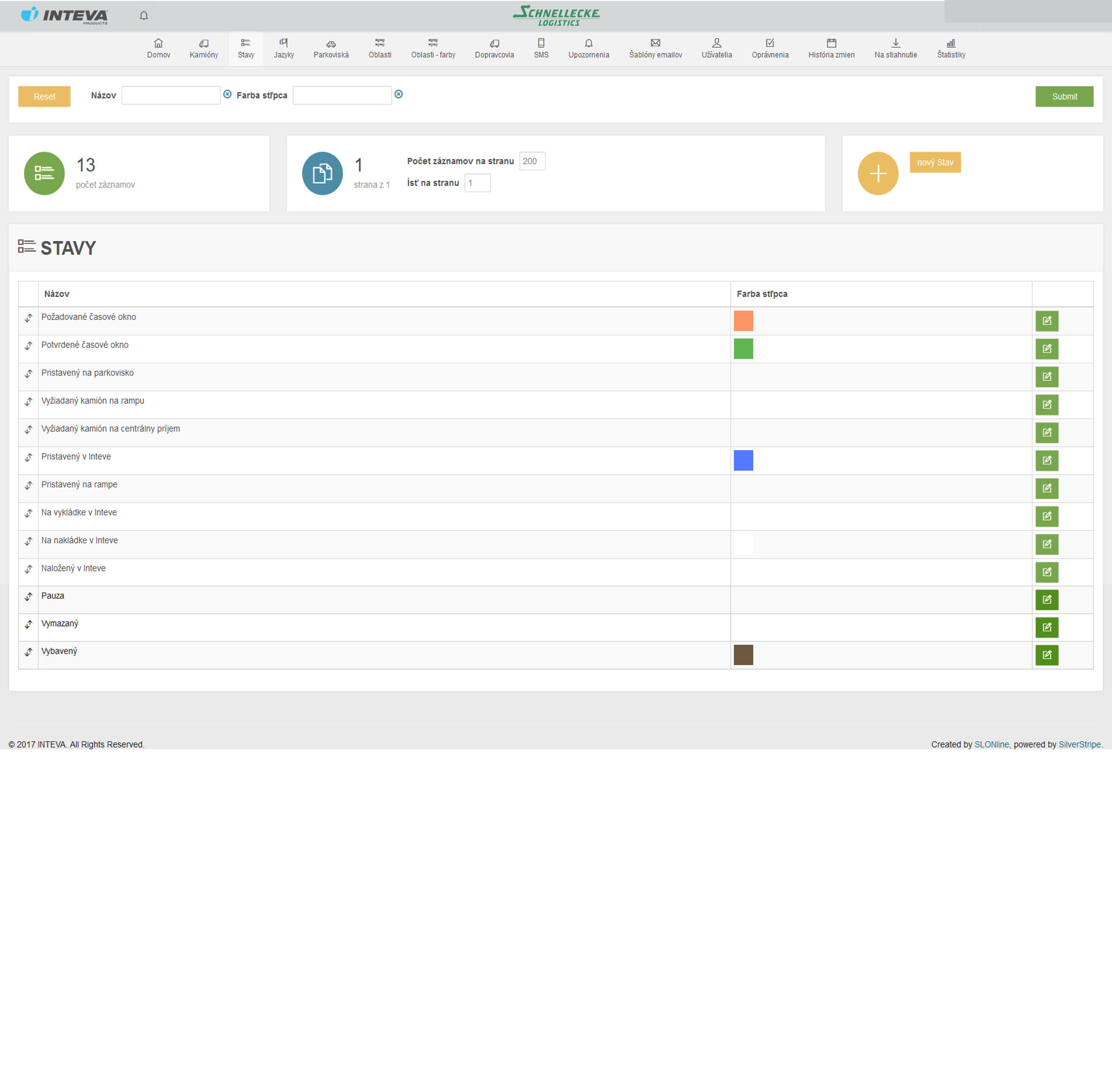
Task: Open edit for Vymazaný state
Action: pos(1046,627)
